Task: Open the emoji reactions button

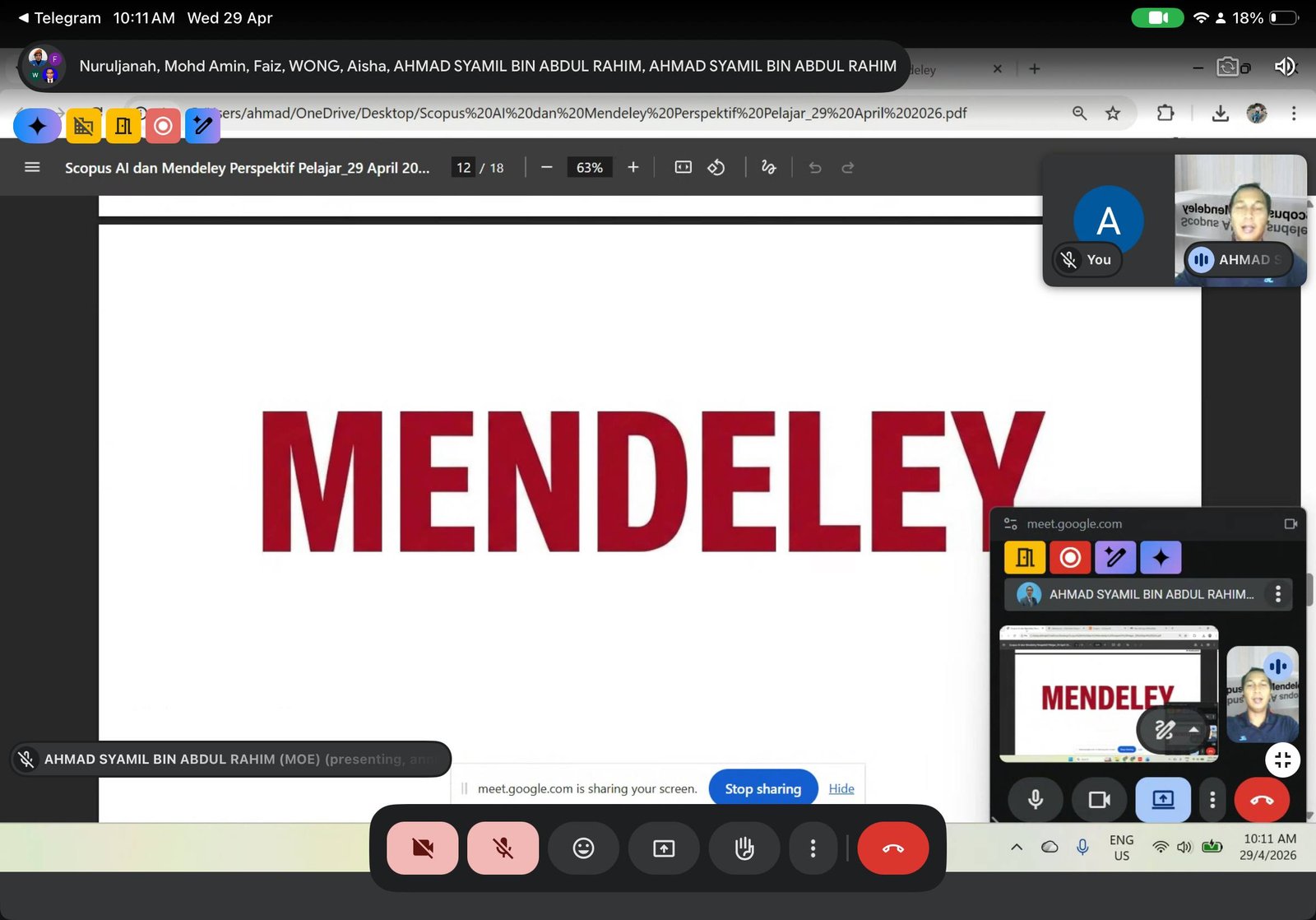Action: click(x=583, y=848)
